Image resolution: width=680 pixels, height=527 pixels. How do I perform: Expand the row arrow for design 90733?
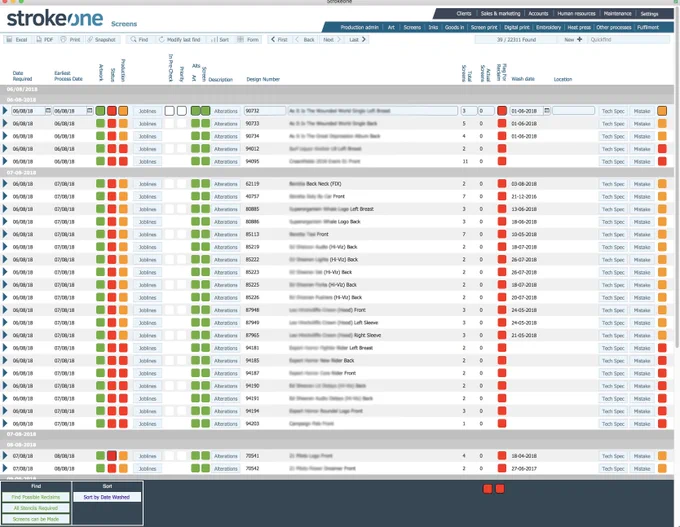5,123
